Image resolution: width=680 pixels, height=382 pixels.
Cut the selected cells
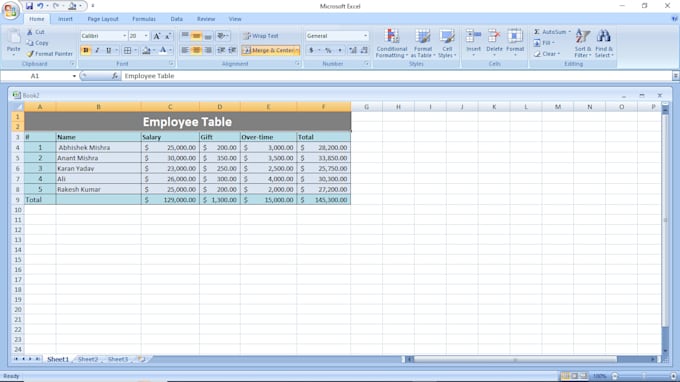pos(36,32)
